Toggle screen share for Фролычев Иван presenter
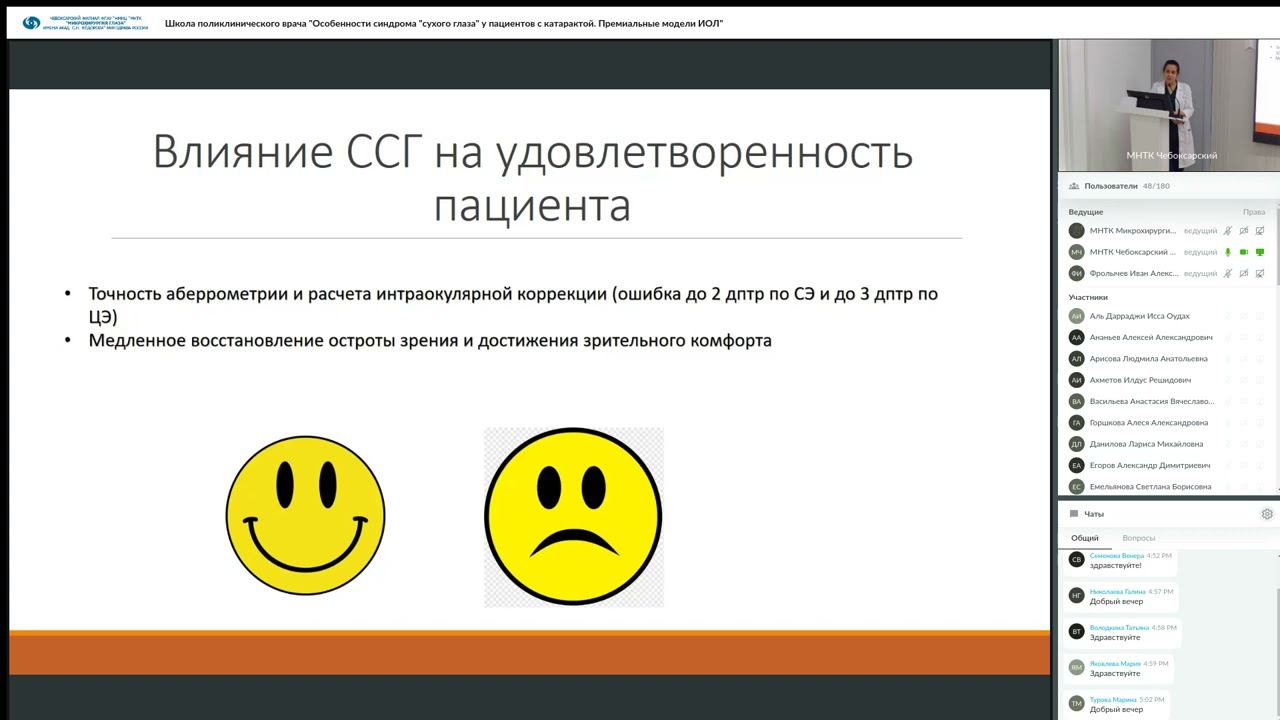The height and width of the screenshot is (720, 1280). click(1260, 273)
